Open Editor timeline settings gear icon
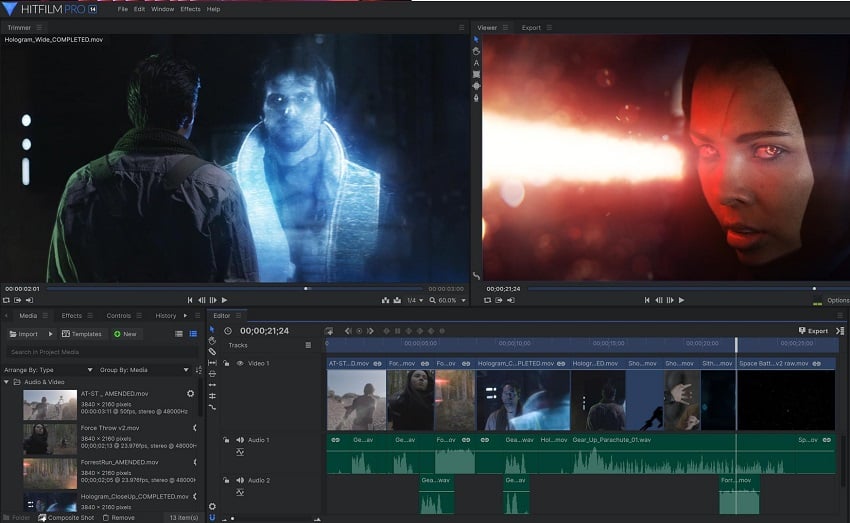The image size is (850, 523). [212, 506]
